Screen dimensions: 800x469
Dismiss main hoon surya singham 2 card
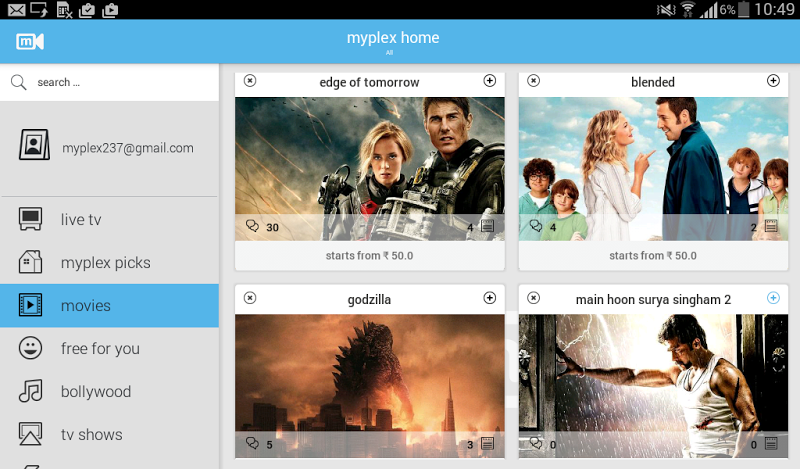click(534, 298)
